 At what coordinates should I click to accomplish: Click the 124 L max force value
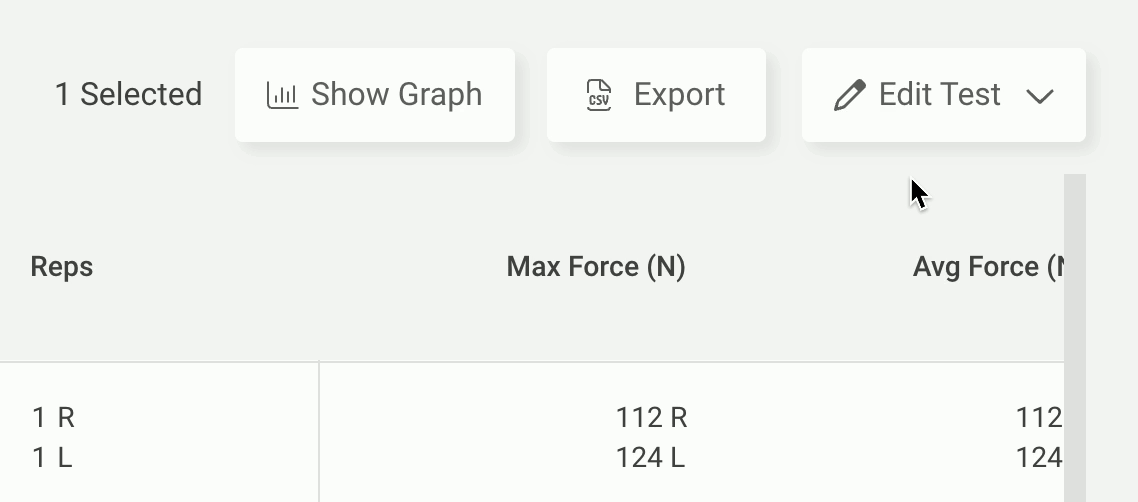pos(650,458)
